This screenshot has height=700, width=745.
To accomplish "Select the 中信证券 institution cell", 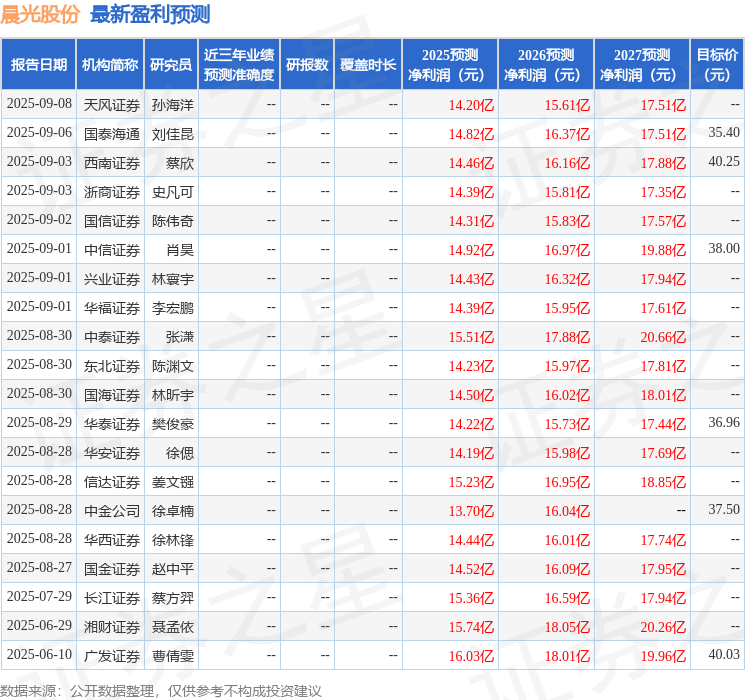I will pos(112,250).
